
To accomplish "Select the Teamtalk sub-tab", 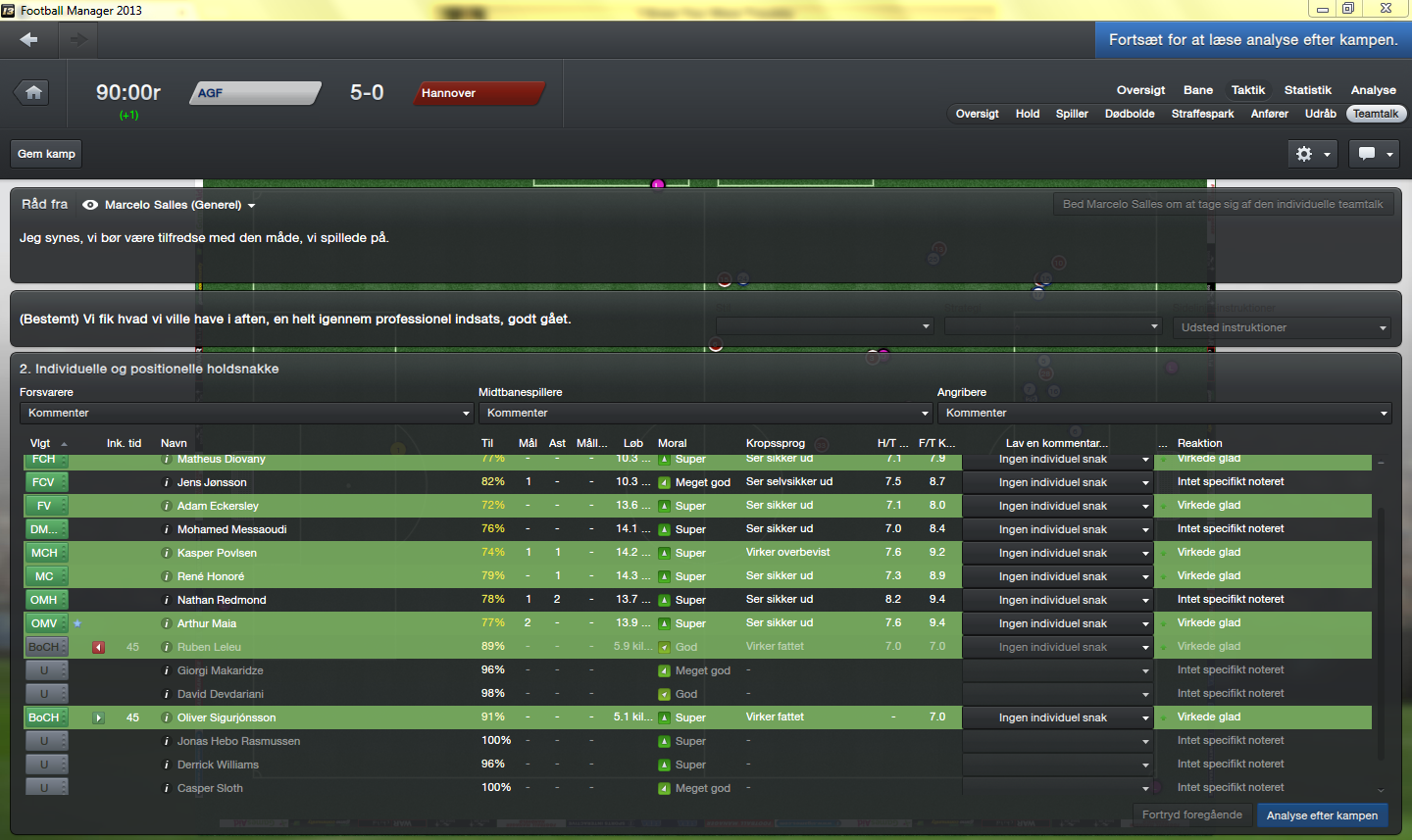I will pyautogui.click(x=1376, y=114).
